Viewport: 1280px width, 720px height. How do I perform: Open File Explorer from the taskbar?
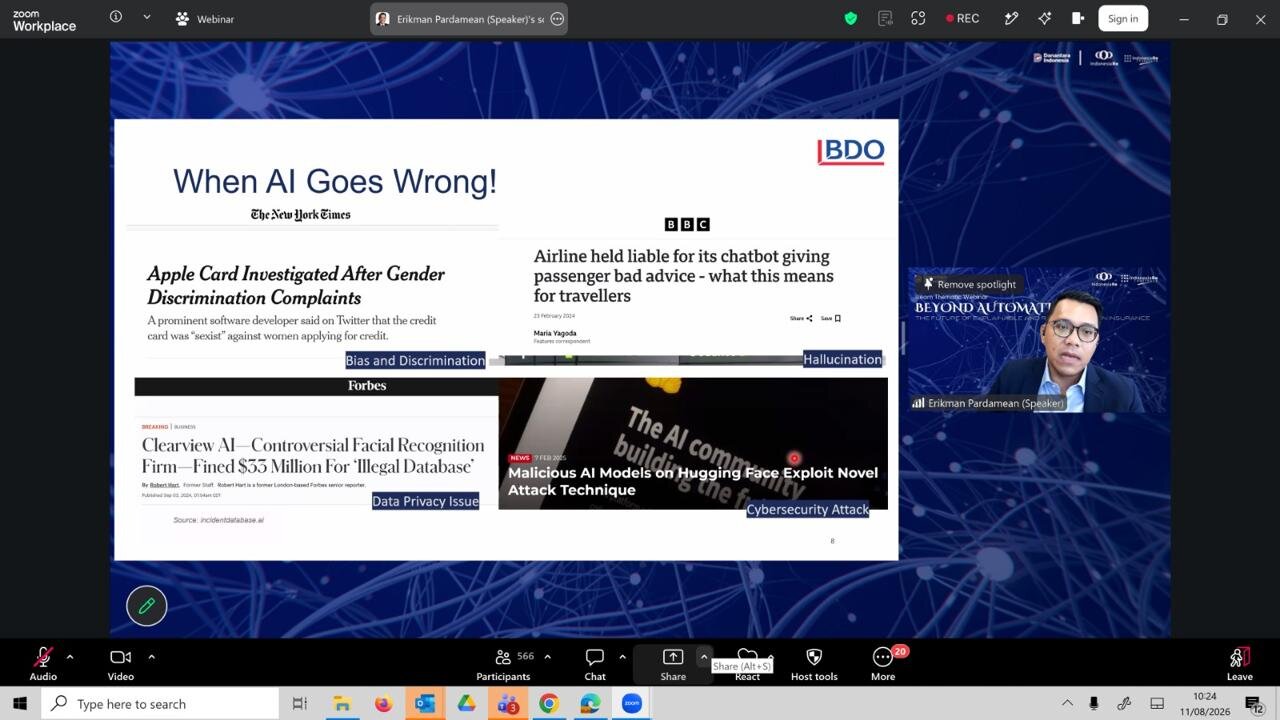[x=341, y=704]
